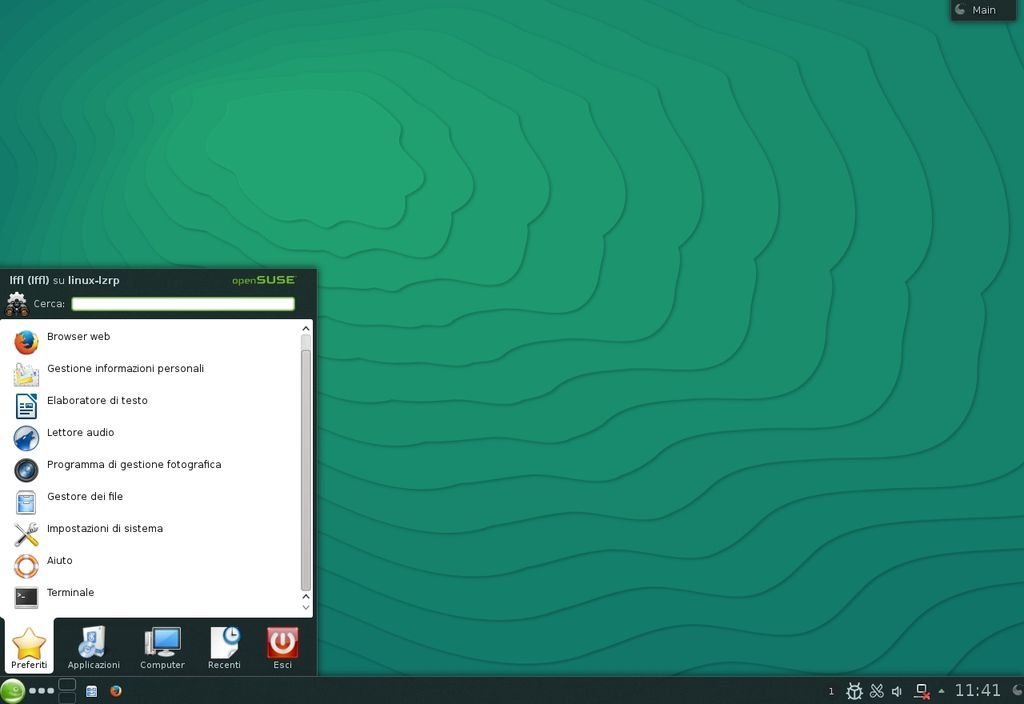Open the Recenti tab
1024x704 pixels.
(224, 648)
